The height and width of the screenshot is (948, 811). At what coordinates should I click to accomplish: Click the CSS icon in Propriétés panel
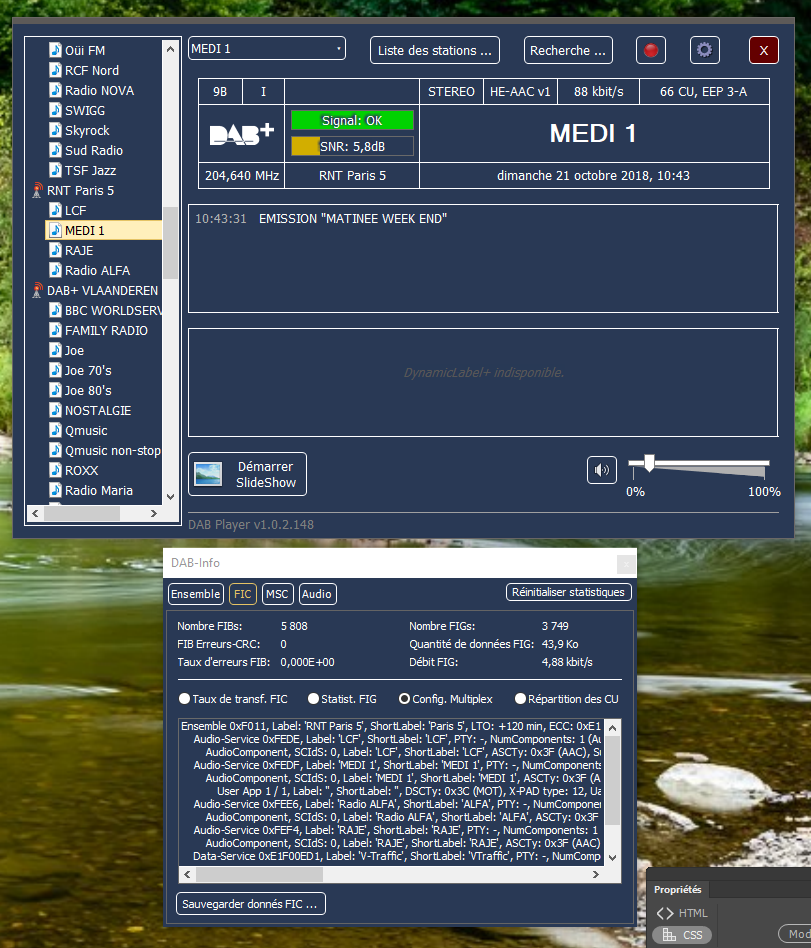click(x=669, y=935)
